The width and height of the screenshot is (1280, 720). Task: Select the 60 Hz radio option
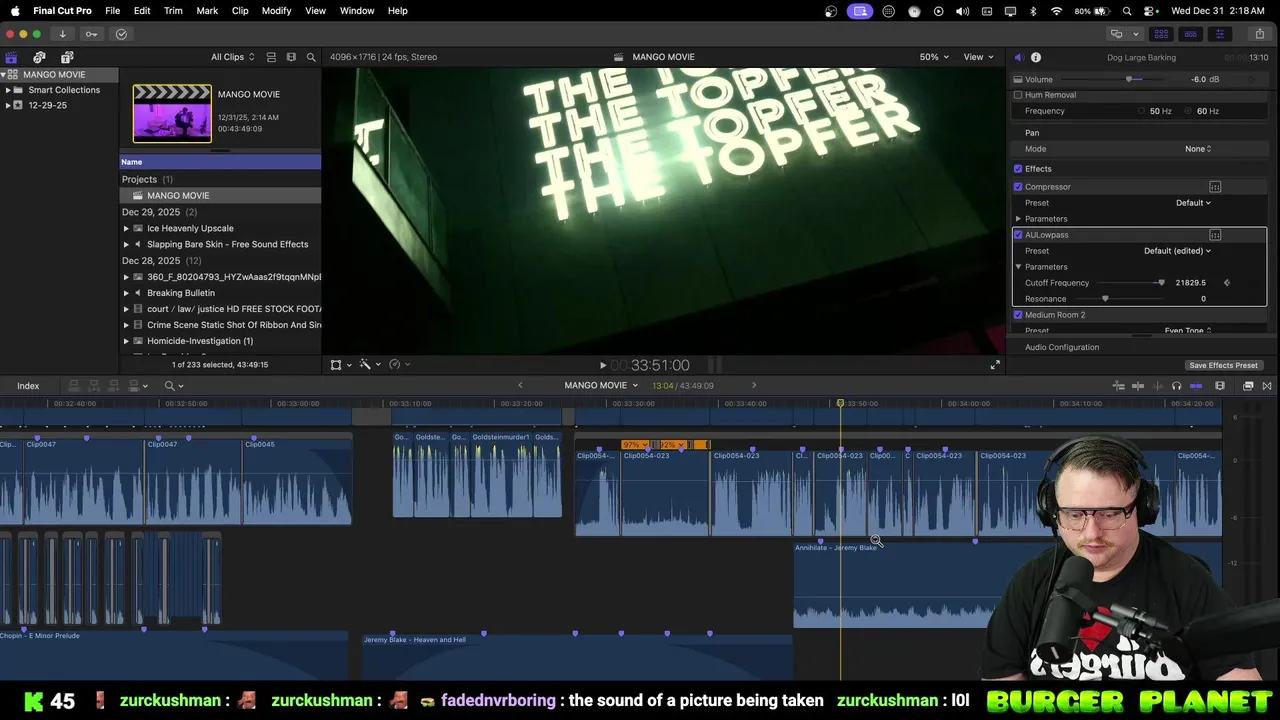(x=1190, y=111)
